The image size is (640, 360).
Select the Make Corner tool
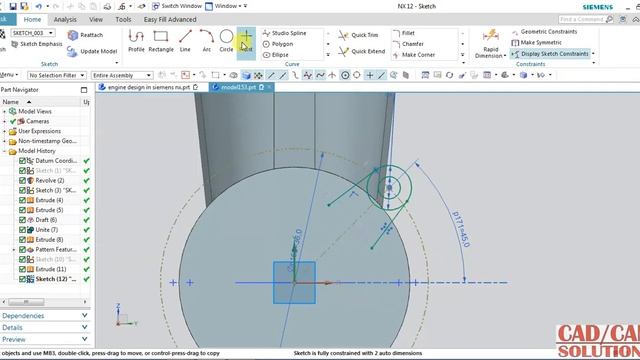coord(414,55)
